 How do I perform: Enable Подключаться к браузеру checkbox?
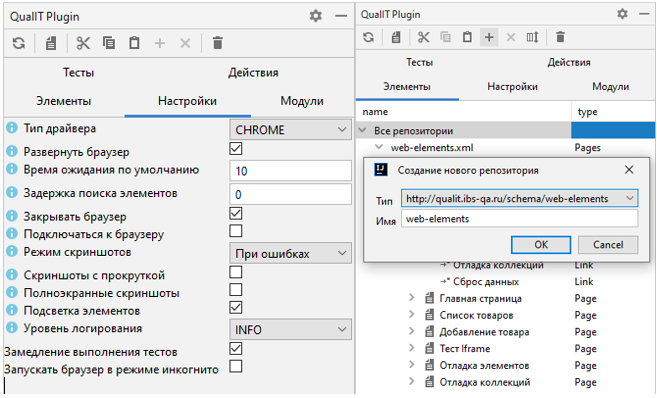pyautogui.click(x=236, y=231)
